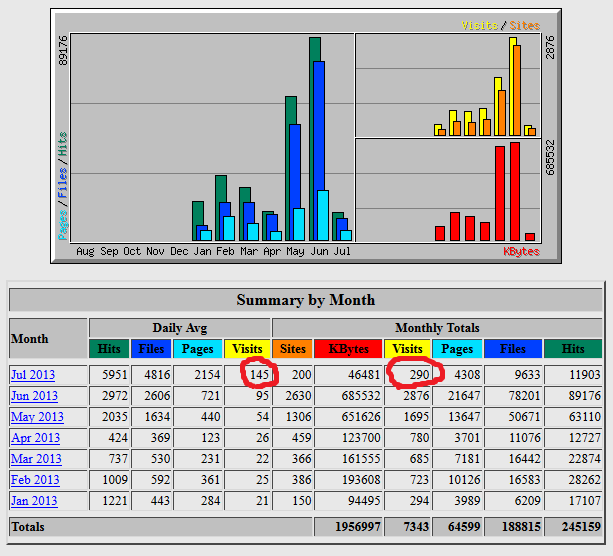
Task: Click the KBytes chart legend label
Action: click(x=521, y=251)
